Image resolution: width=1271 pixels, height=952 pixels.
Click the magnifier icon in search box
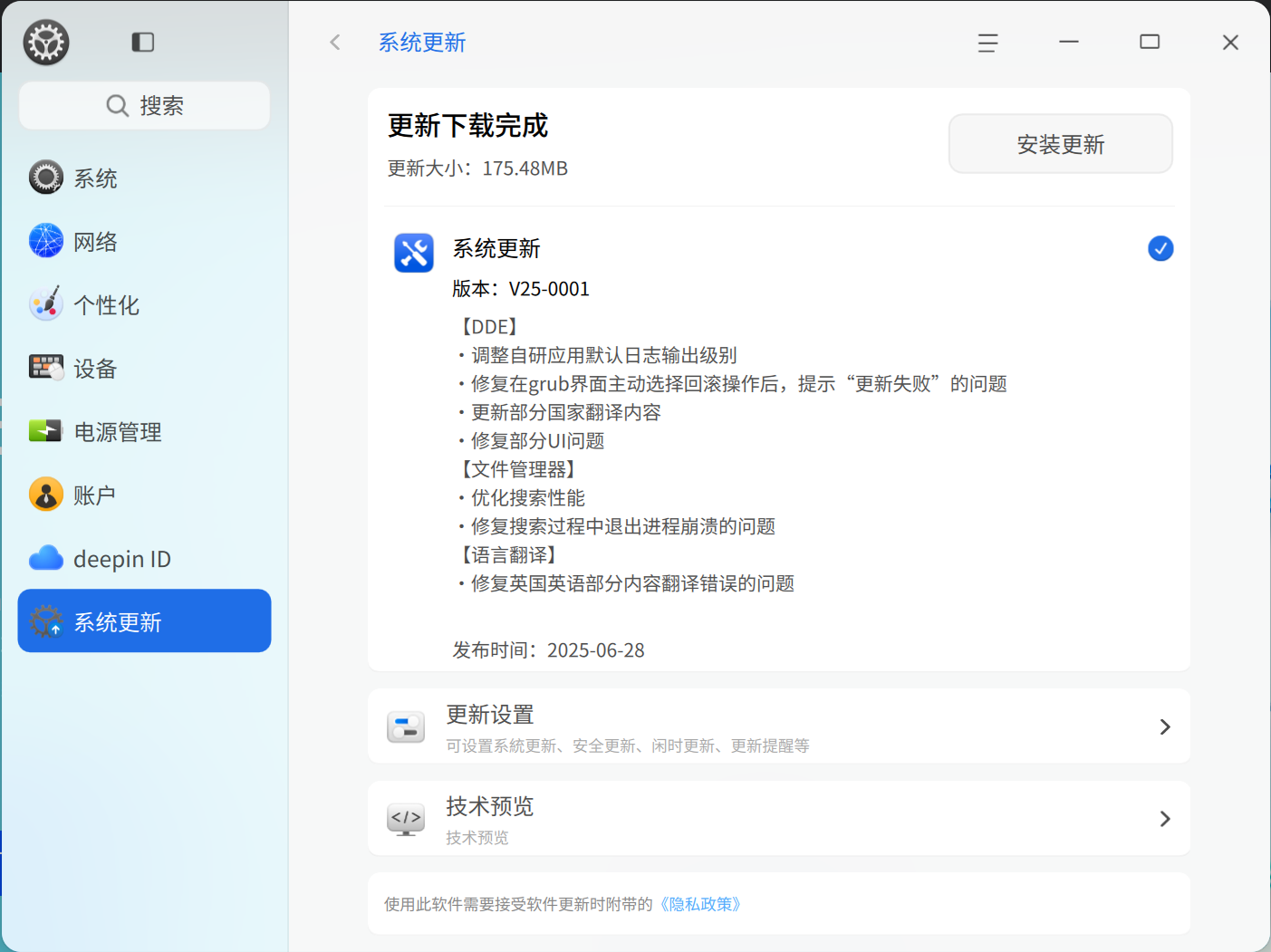pos(117,106)
